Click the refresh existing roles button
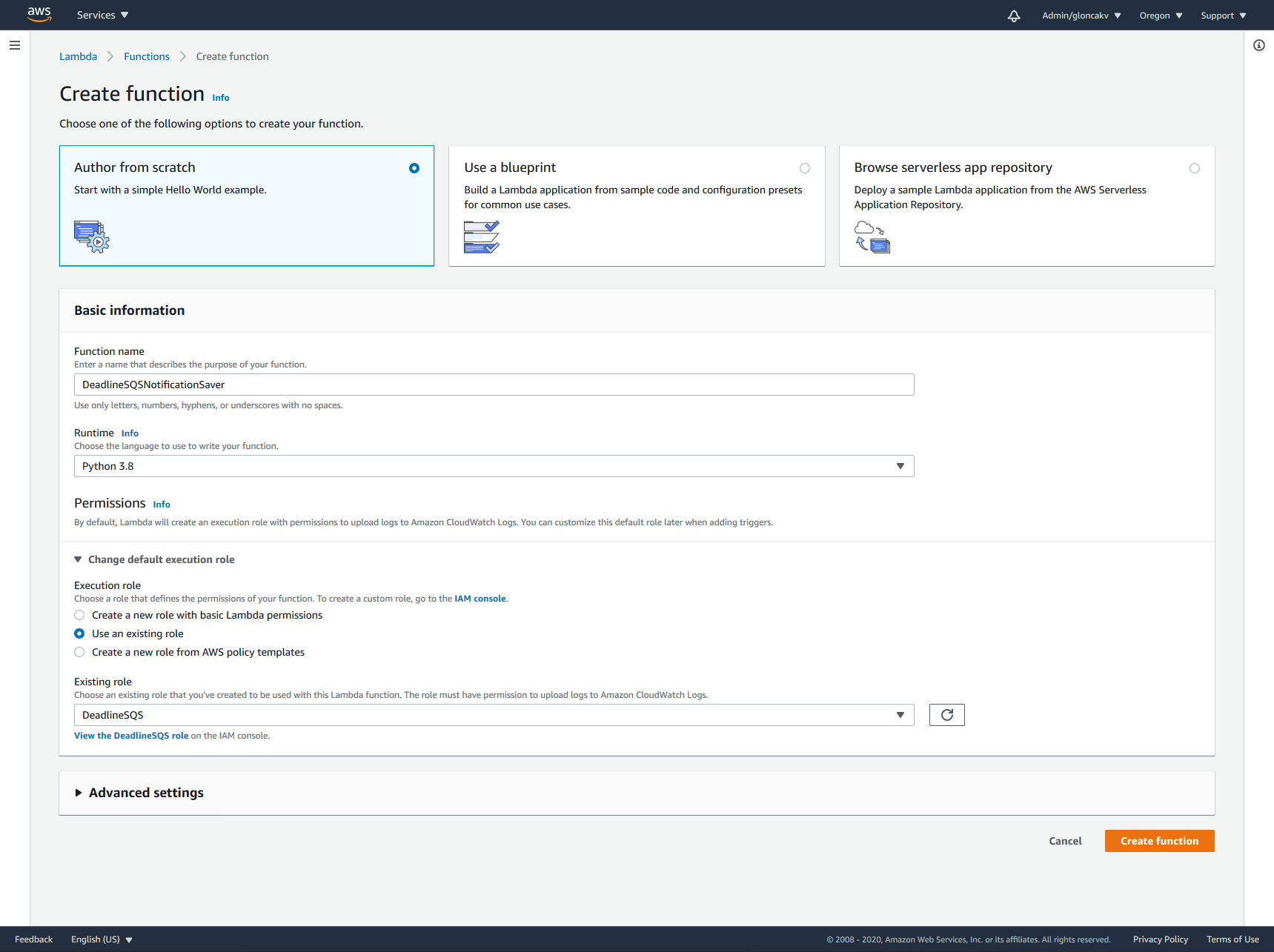This screenshot has width=1274, height=952. [x=947, y=715]
